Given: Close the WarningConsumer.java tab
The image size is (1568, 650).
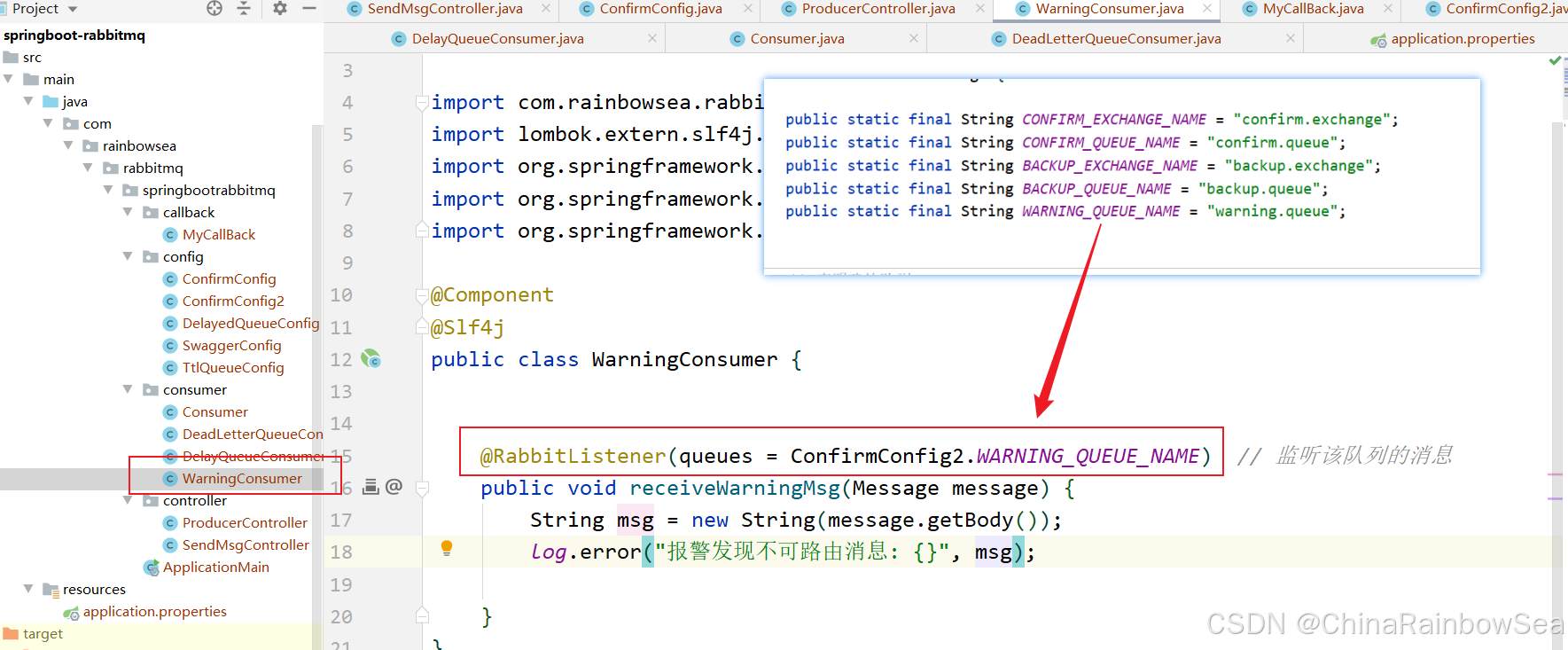Looking at the screenshot, I should 1207,9.
